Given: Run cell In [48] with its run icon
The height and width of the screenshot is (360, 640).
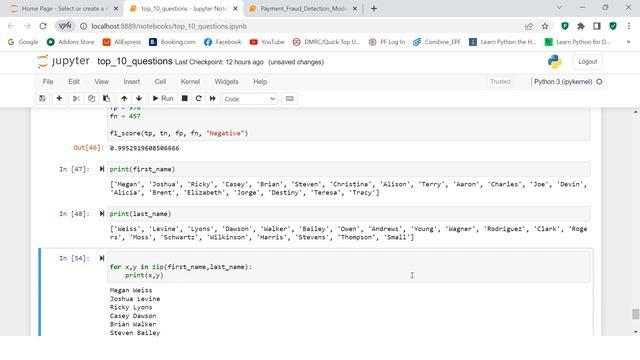Looking at the screenshot, I should [x=102, y=213].
